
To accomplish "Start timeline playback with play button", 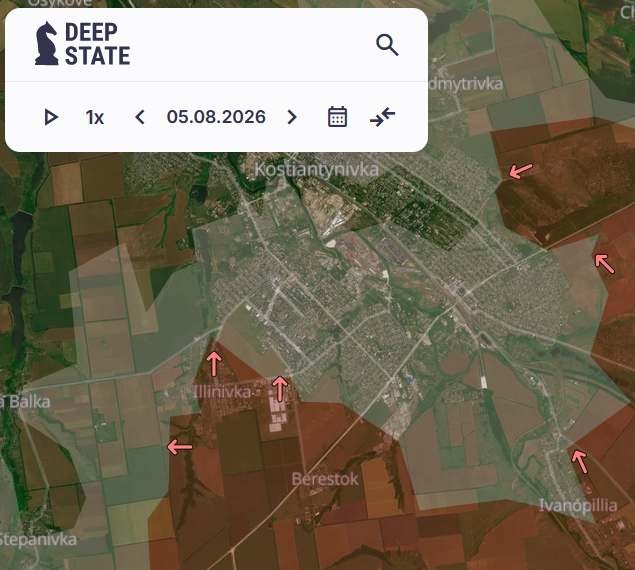I will point(51,117).
